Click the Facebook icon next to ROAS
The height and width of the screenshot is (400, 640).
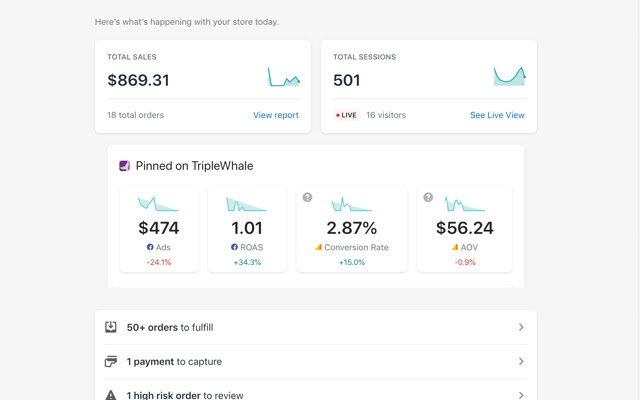(x=234, y=247)
